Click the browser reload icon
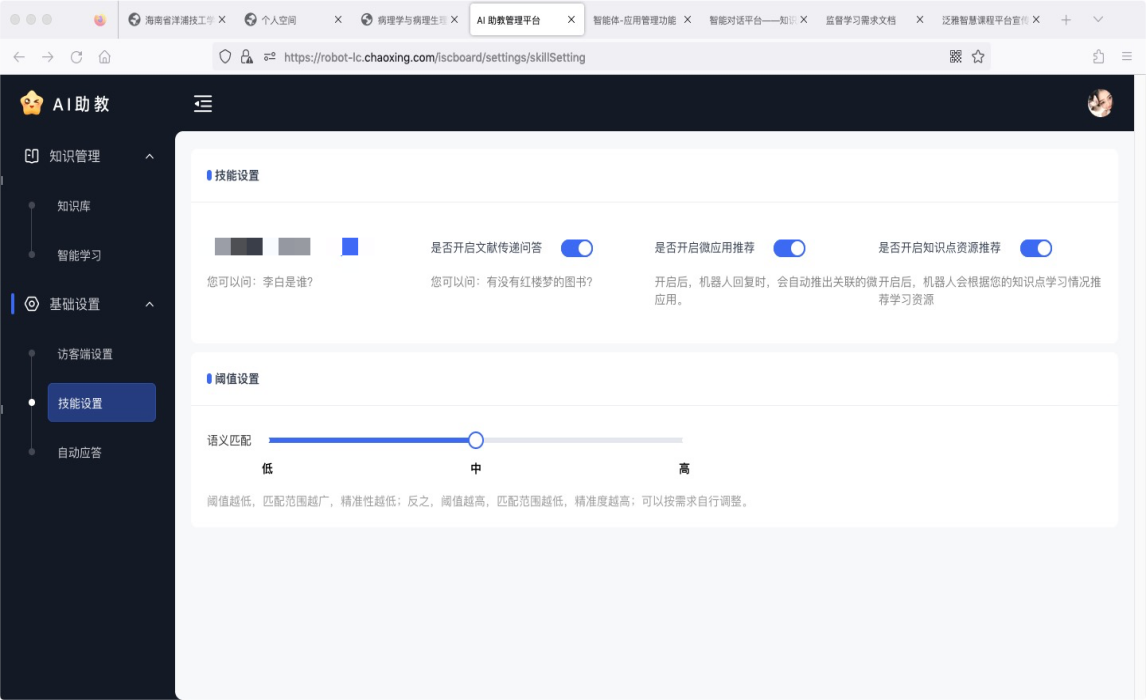The width and height of the screenshot is (1146, 700). pos(76,57)
